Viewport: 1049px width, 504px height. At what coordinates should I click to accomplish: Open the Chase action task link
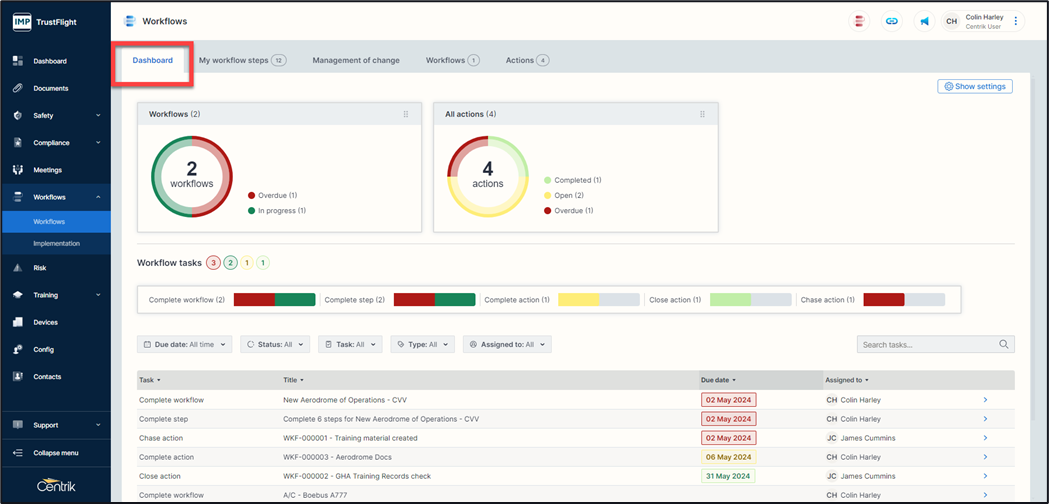(161, 438)
